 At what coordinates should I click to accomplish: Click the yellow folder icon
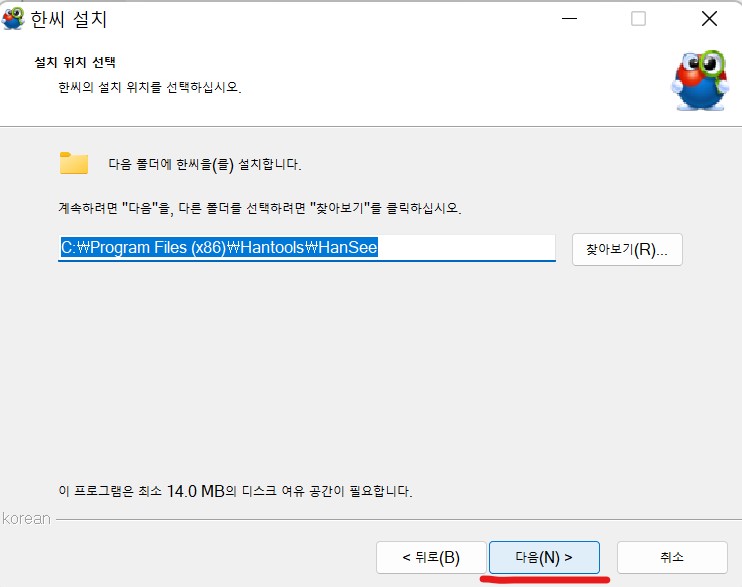point(74,163)
